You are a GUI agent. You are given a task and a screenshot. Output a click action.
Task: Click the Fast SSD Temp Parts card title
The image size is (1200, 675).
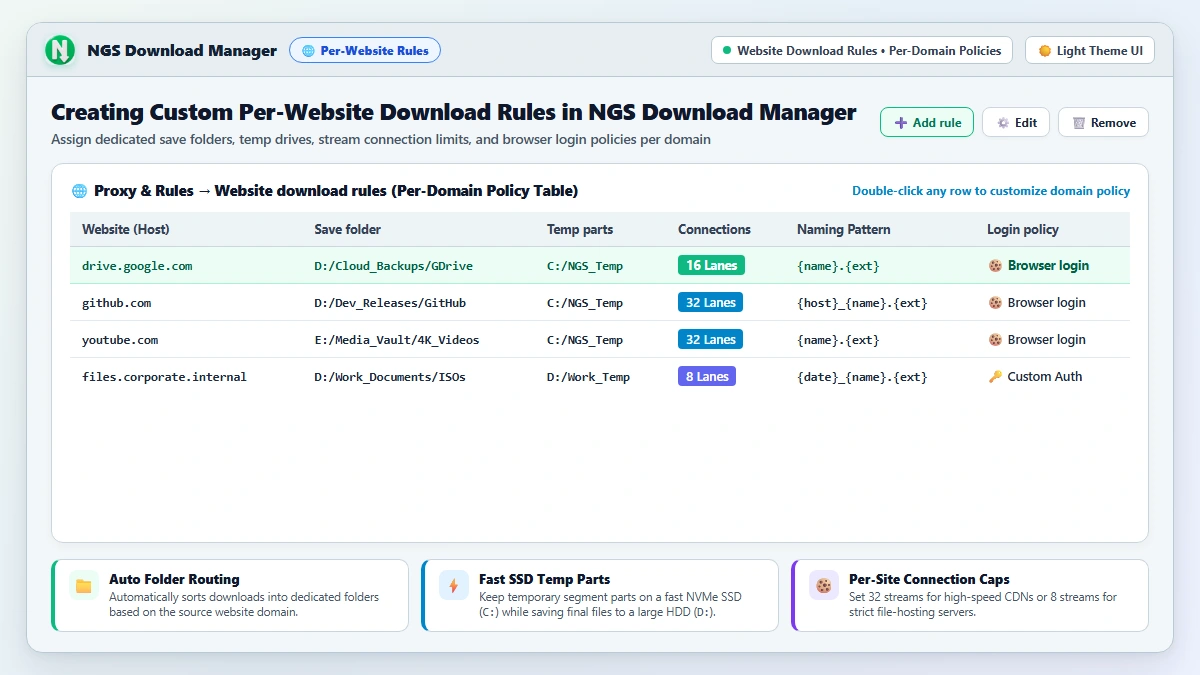coord(544,579)
